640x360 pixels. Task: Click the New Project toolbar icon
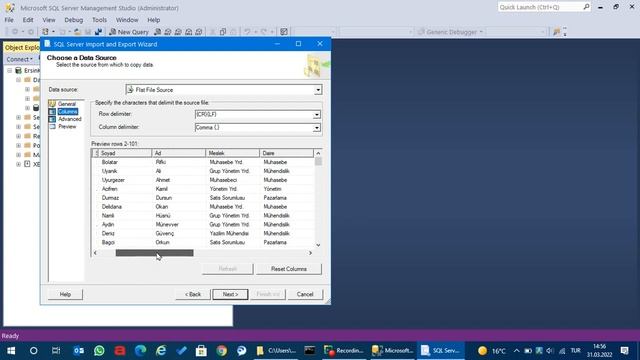click(x=46, y=32)
